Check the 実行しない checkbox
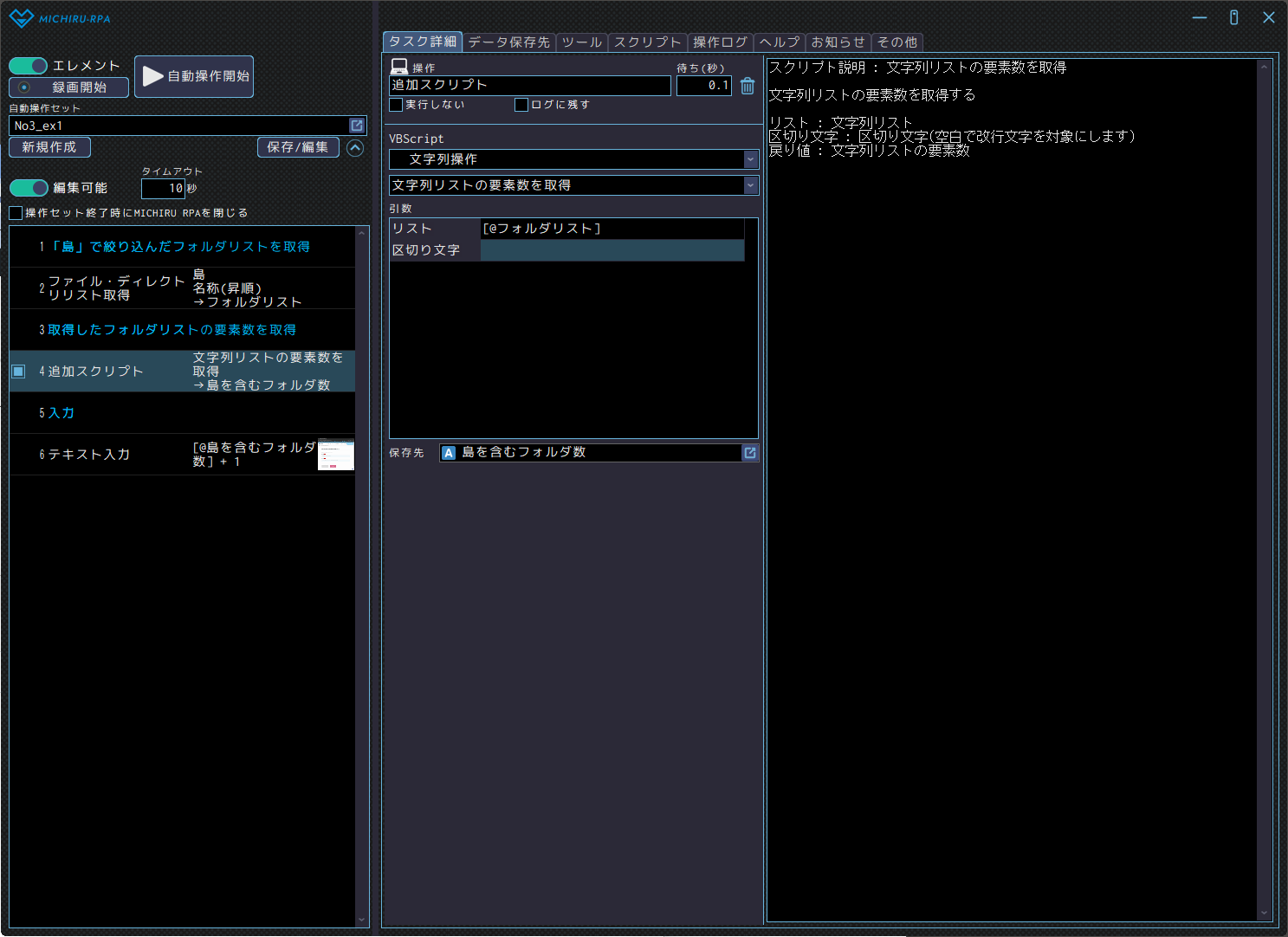Image resolution: width=1288 pixels, height=937 pixels. tap(397, 105)
